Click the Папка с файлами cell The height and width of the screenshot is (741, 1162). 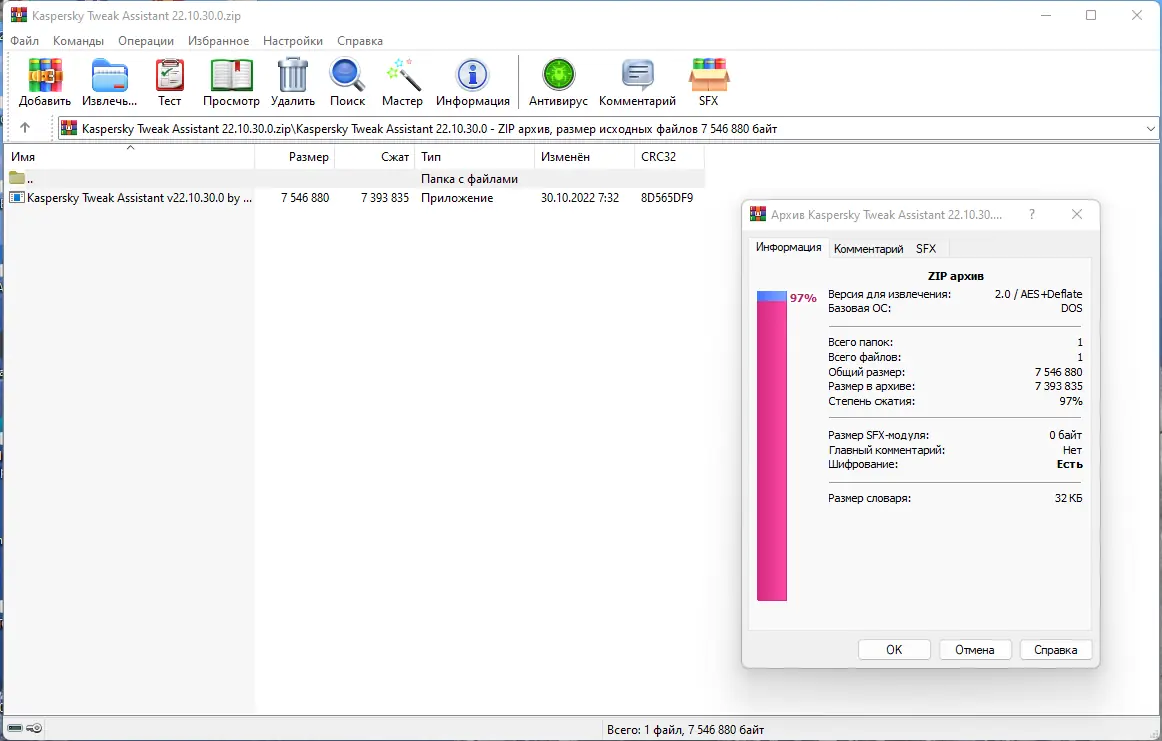[x=469, y=179]
